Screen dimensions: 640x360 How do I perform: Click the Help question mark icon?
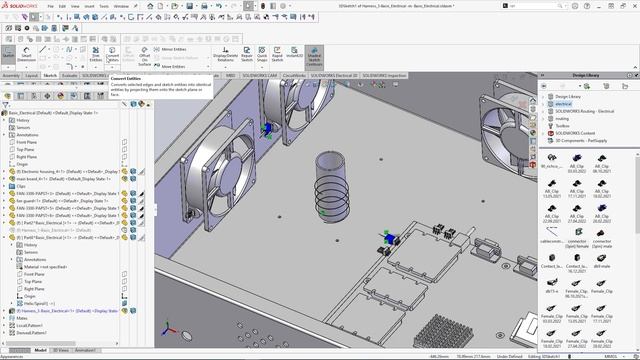(x=587, y=6)
